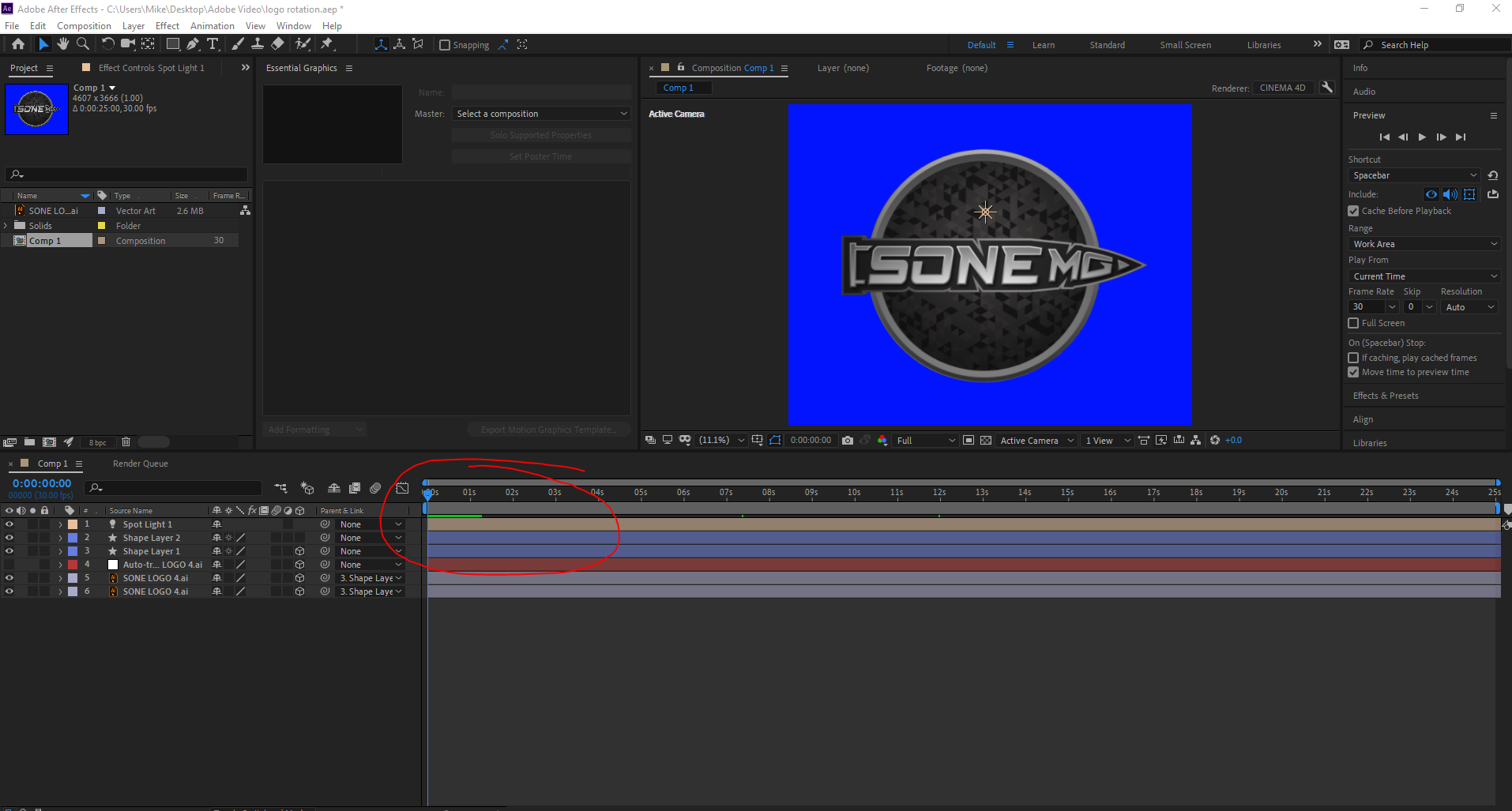
Task: Expand the Solids folder
Action: 6,226
